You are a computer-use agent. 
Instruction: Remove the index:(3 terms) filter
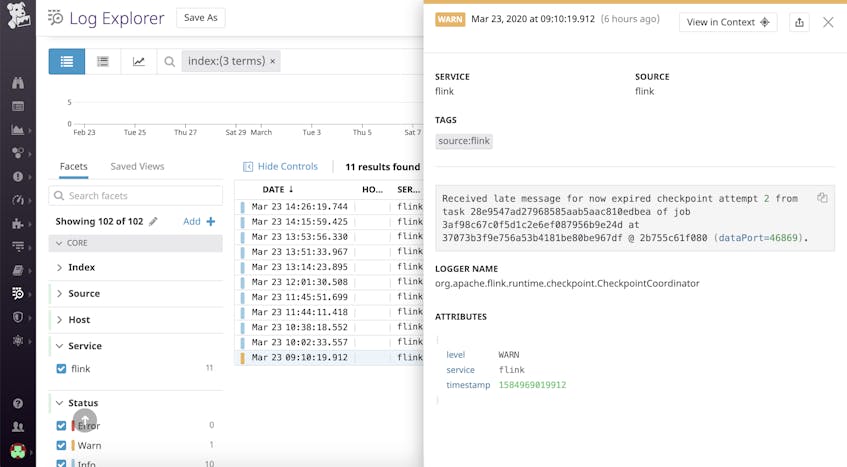coord(273,62)
